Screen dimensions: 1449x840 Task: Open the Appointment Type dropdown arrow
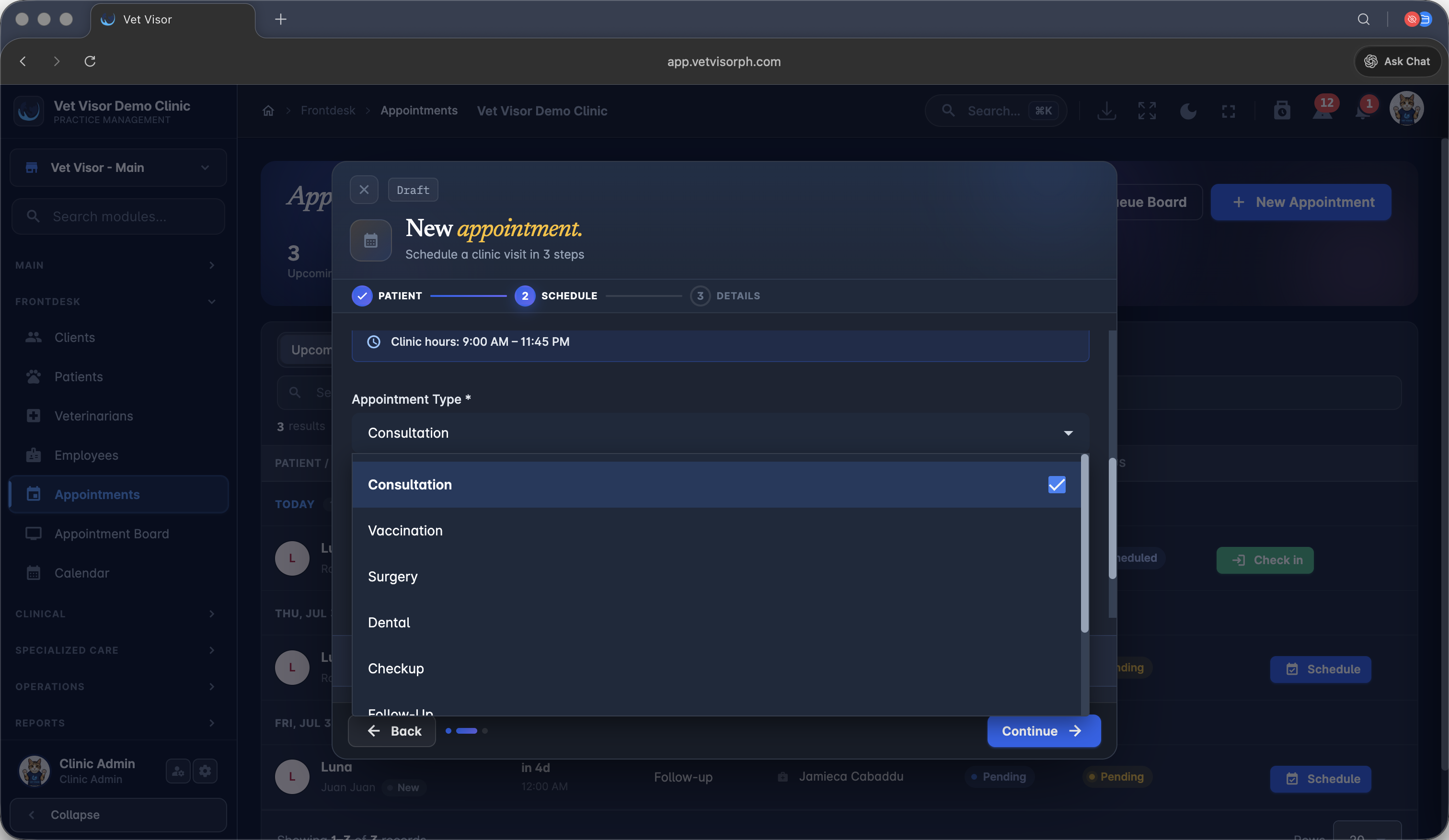(1069, 432)
